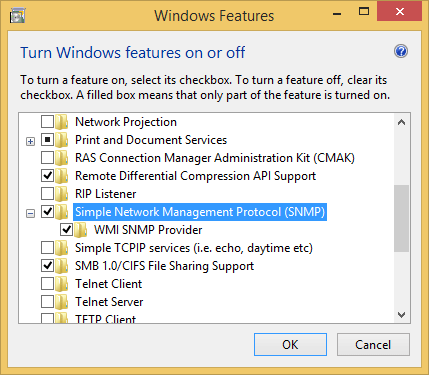Check Simple TCPIP services checkbox
The width and height of the screenshot is (429, 375).
click(x=47, y=248)
